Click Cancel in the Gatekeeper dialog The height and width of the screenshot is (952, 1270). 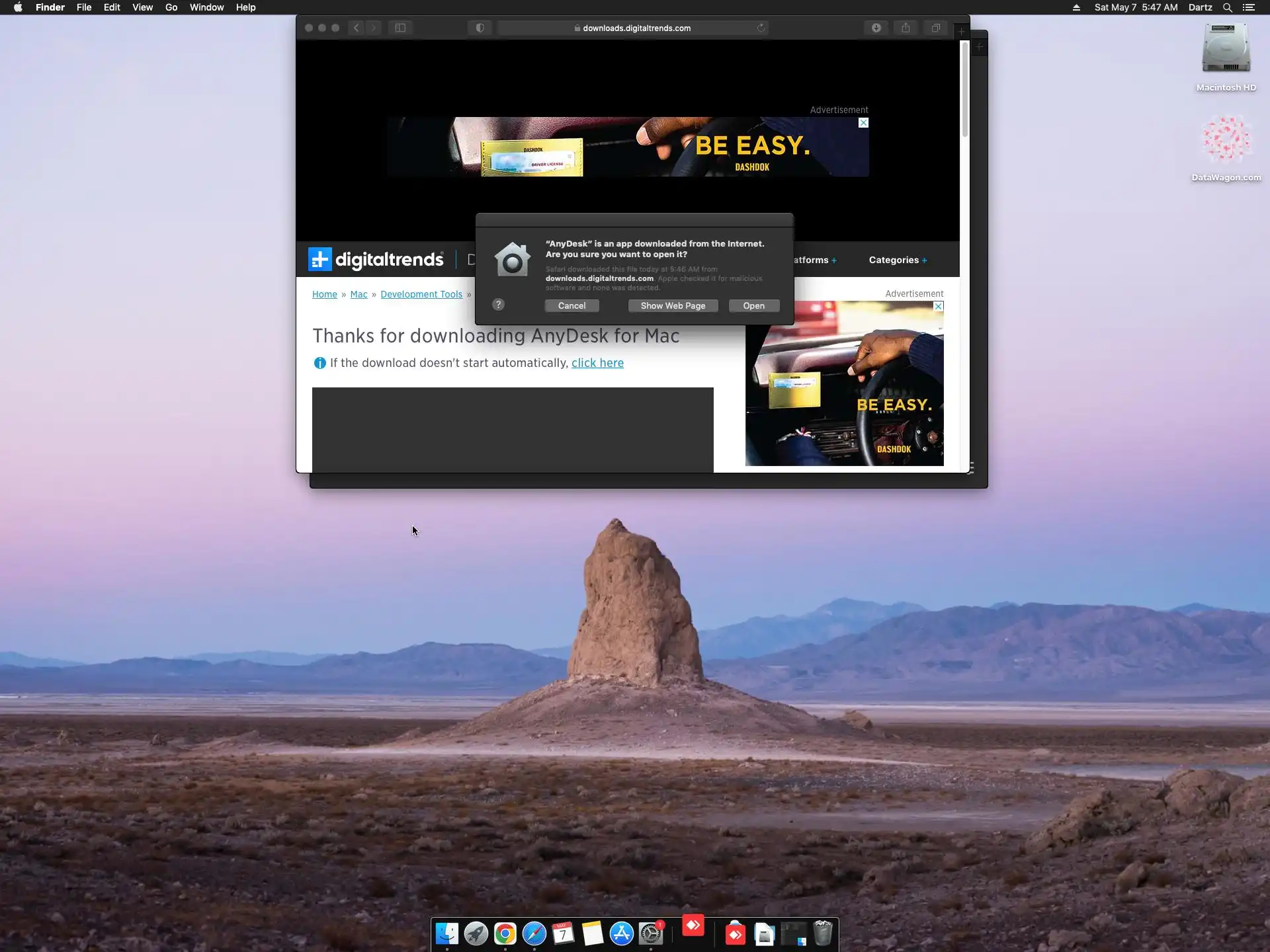pos(571,305)
